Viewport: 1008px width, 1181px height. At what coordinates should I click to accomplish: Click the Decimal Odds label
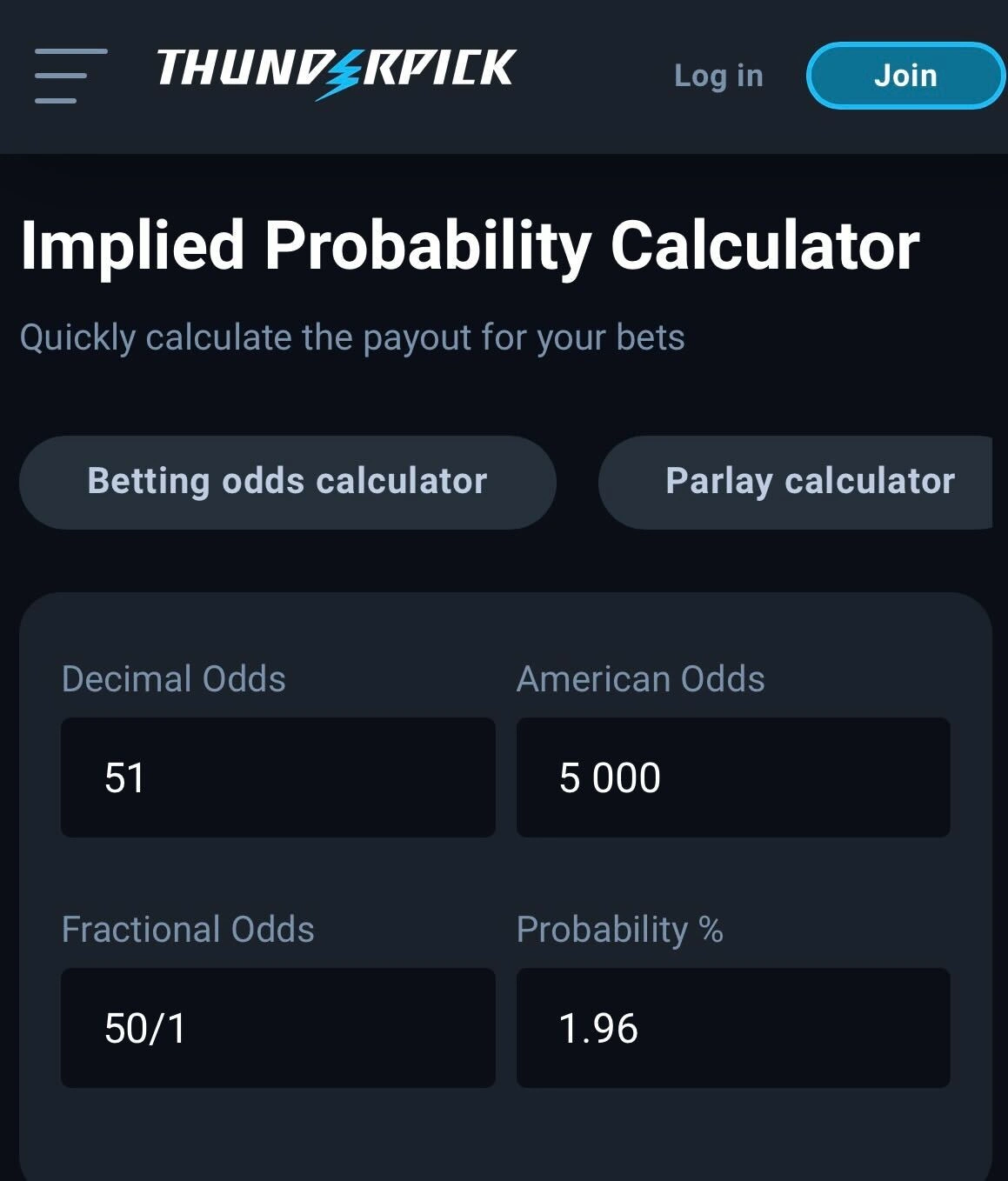point(172,679)
